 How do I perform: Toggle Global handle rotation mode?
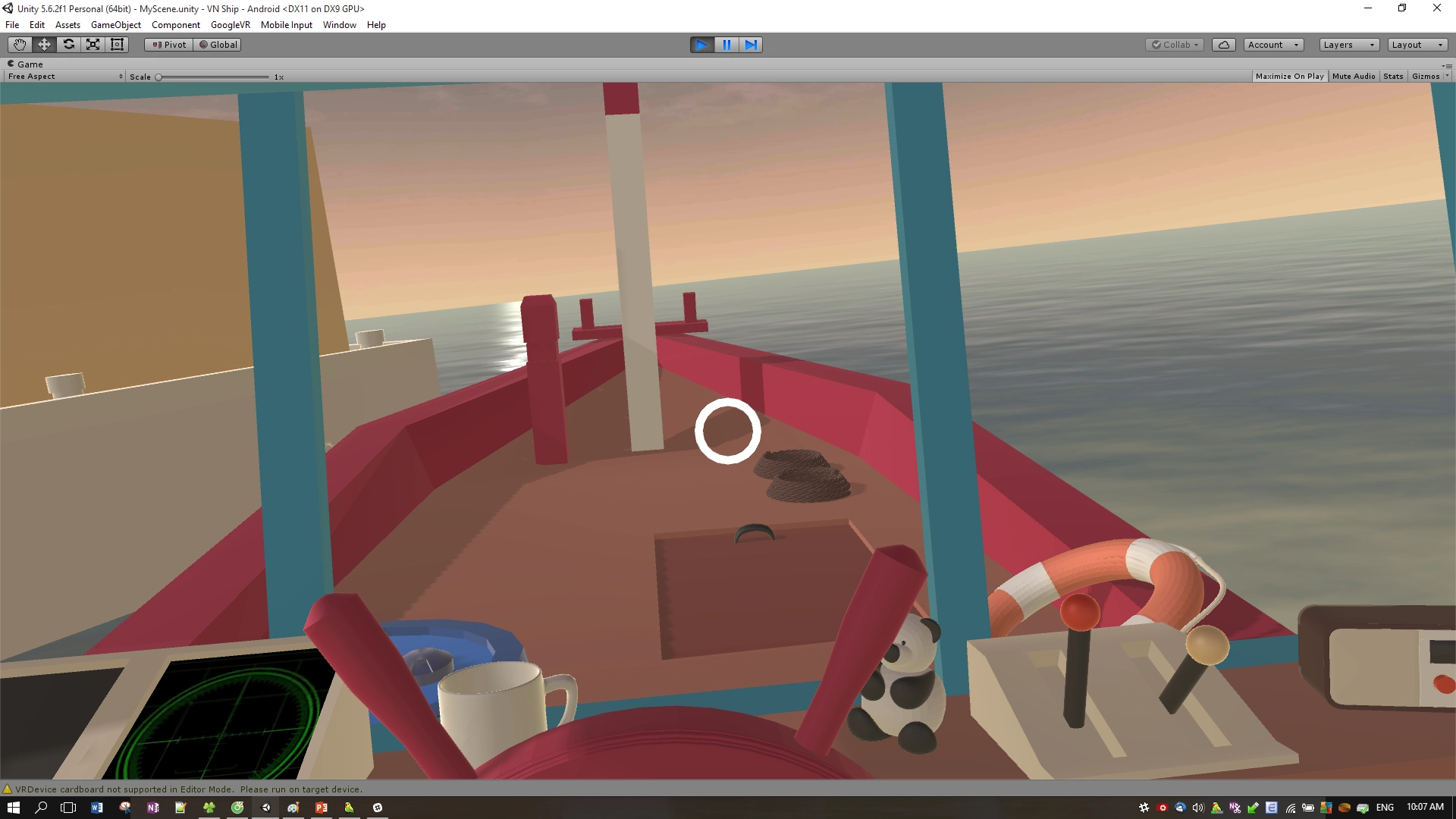[x=218, y=45]
